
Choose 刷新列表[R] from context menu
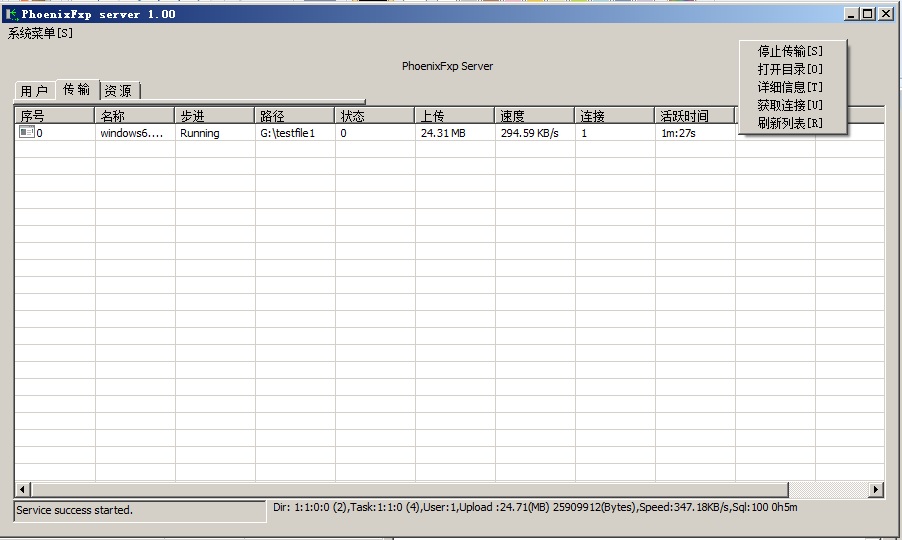(x=790, y=122)
